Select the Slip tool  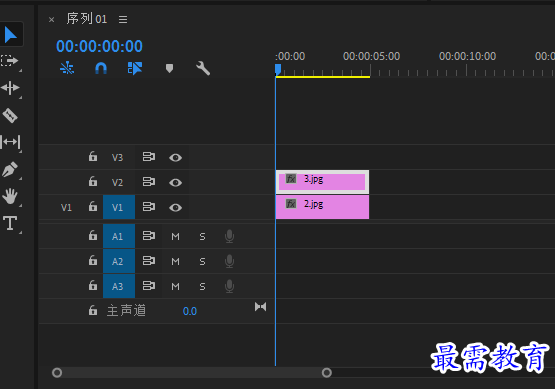11,142
